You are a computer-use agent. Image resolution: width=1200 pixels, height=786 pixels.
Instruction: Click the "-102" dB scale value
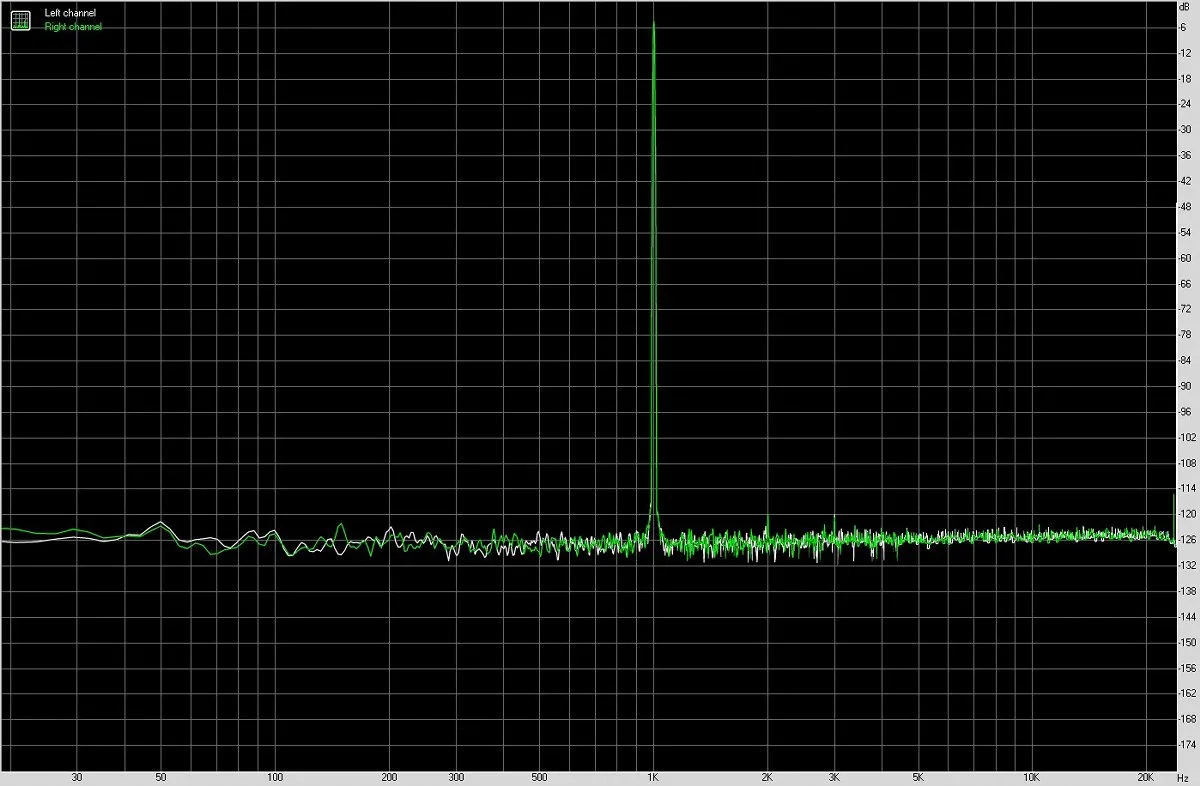tap(1188, 437)
